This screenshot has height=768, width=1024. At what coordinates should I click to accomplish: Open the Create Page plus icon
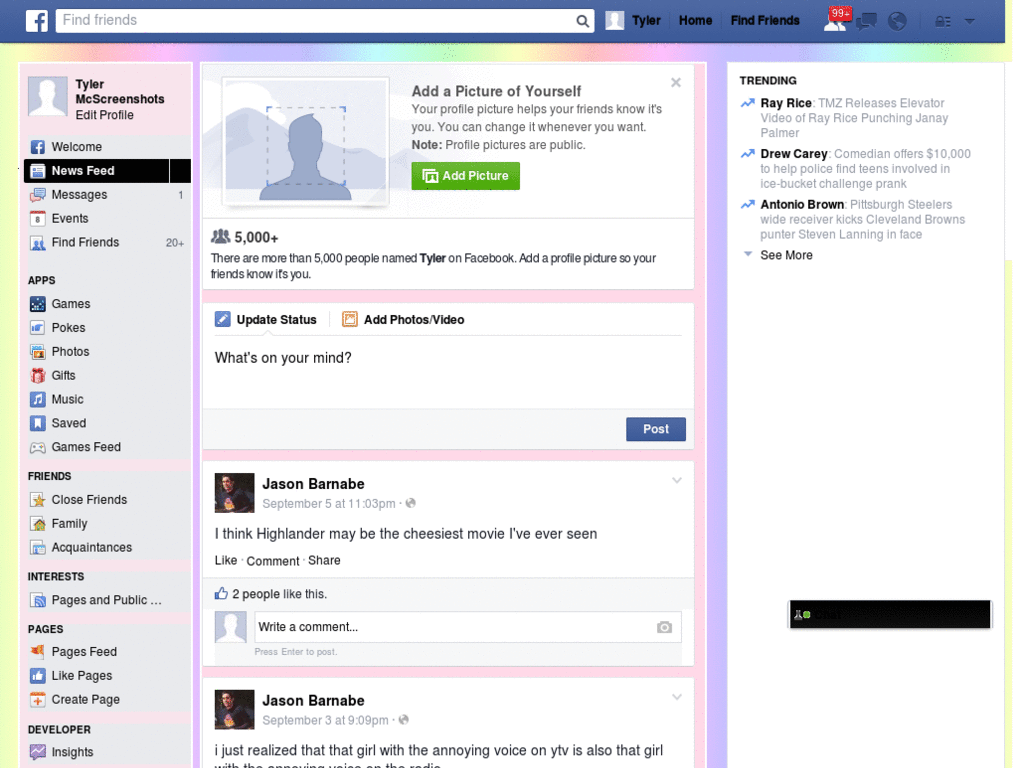pyautogui.click(x=38, y=699)
